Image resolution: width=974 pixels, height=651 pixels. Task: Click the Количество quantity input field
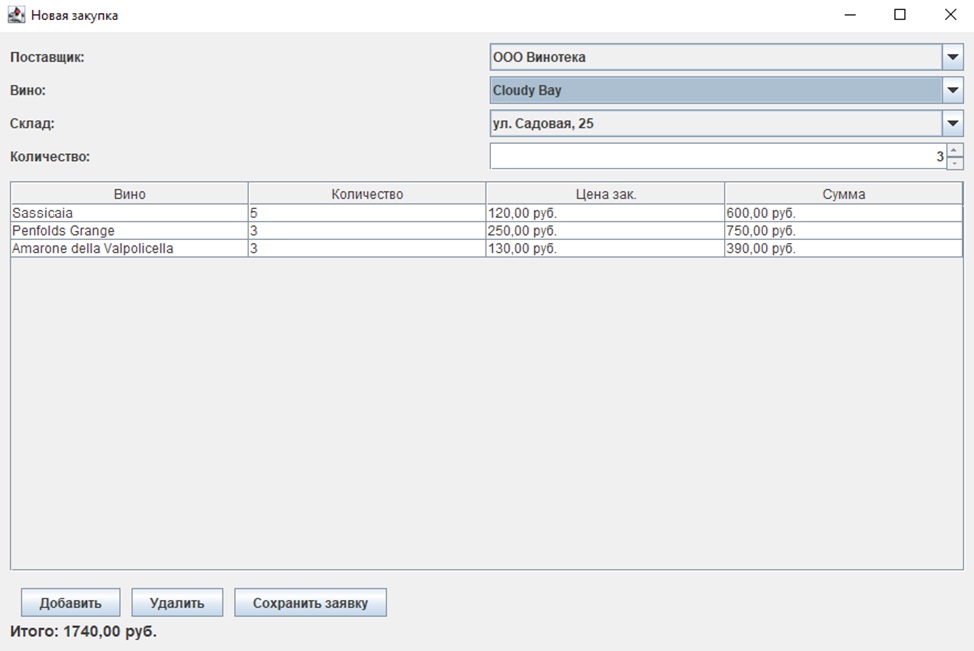pyautogui.click(x=716, y=157)
